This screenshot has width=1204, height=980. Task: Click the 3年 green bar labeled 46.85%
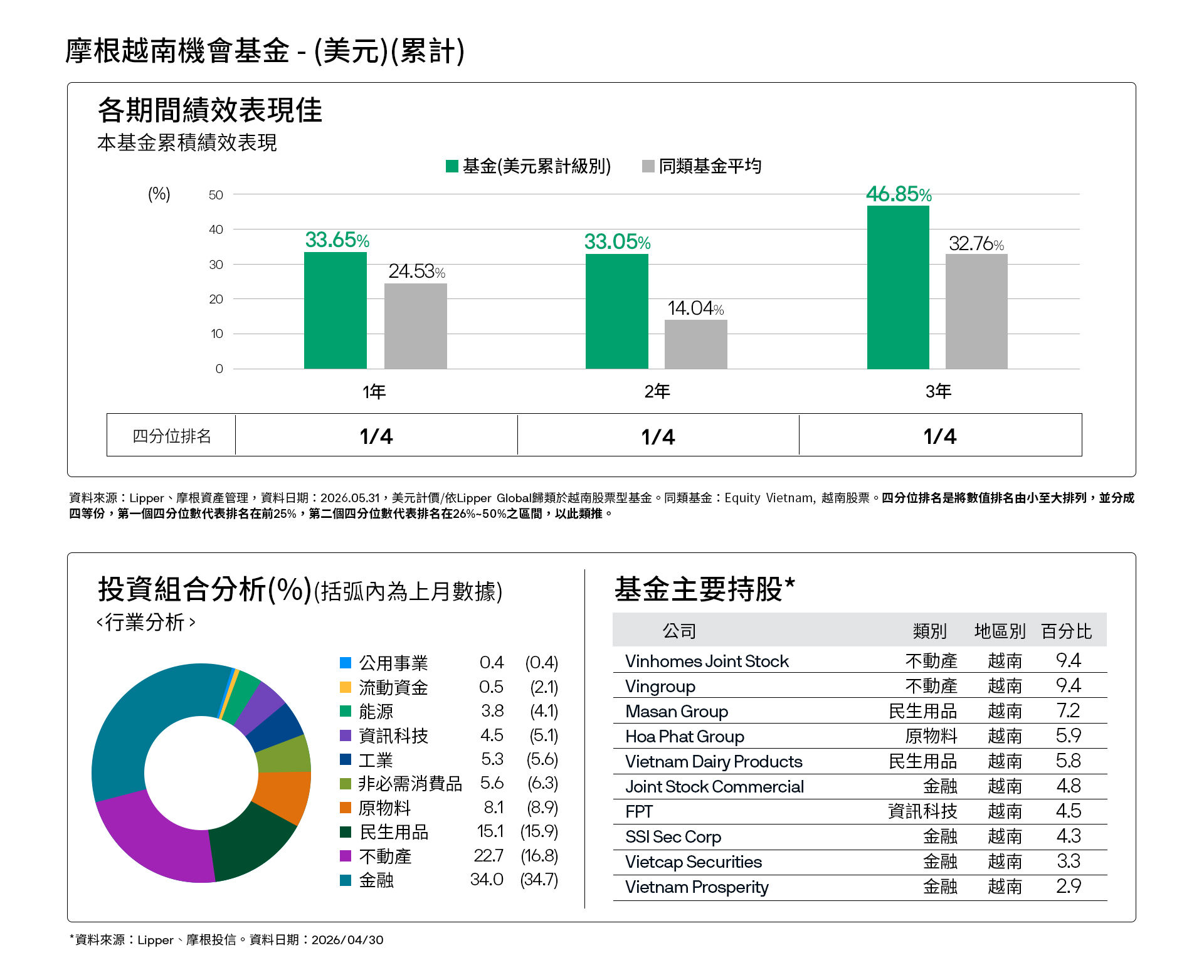898,287
